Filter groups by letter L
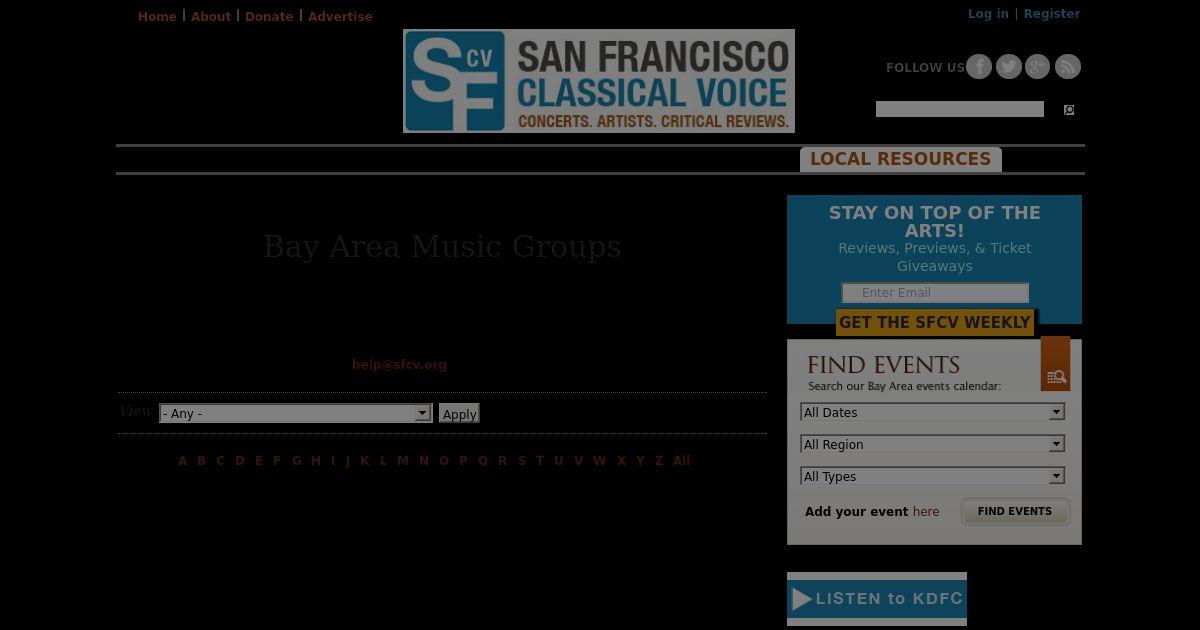Screen dimensions: 1200x630 383,461
